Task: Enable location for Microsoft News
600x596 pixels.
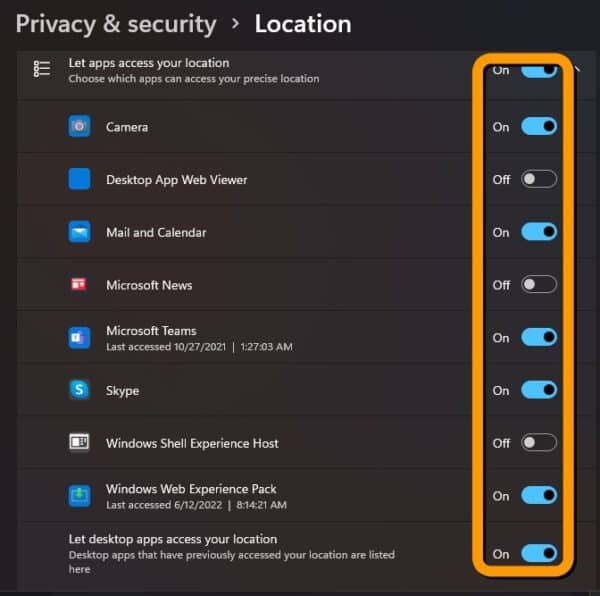Action: 539,285
